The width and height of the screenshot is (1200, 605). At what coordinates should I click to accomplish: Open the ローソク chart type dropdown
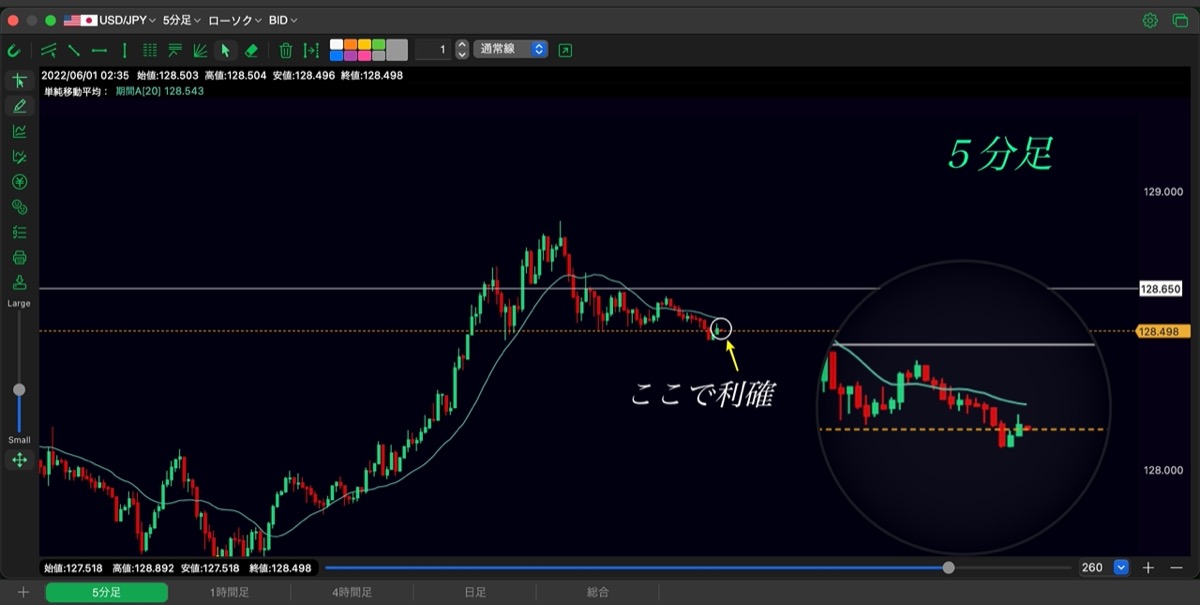pos(236,20)
